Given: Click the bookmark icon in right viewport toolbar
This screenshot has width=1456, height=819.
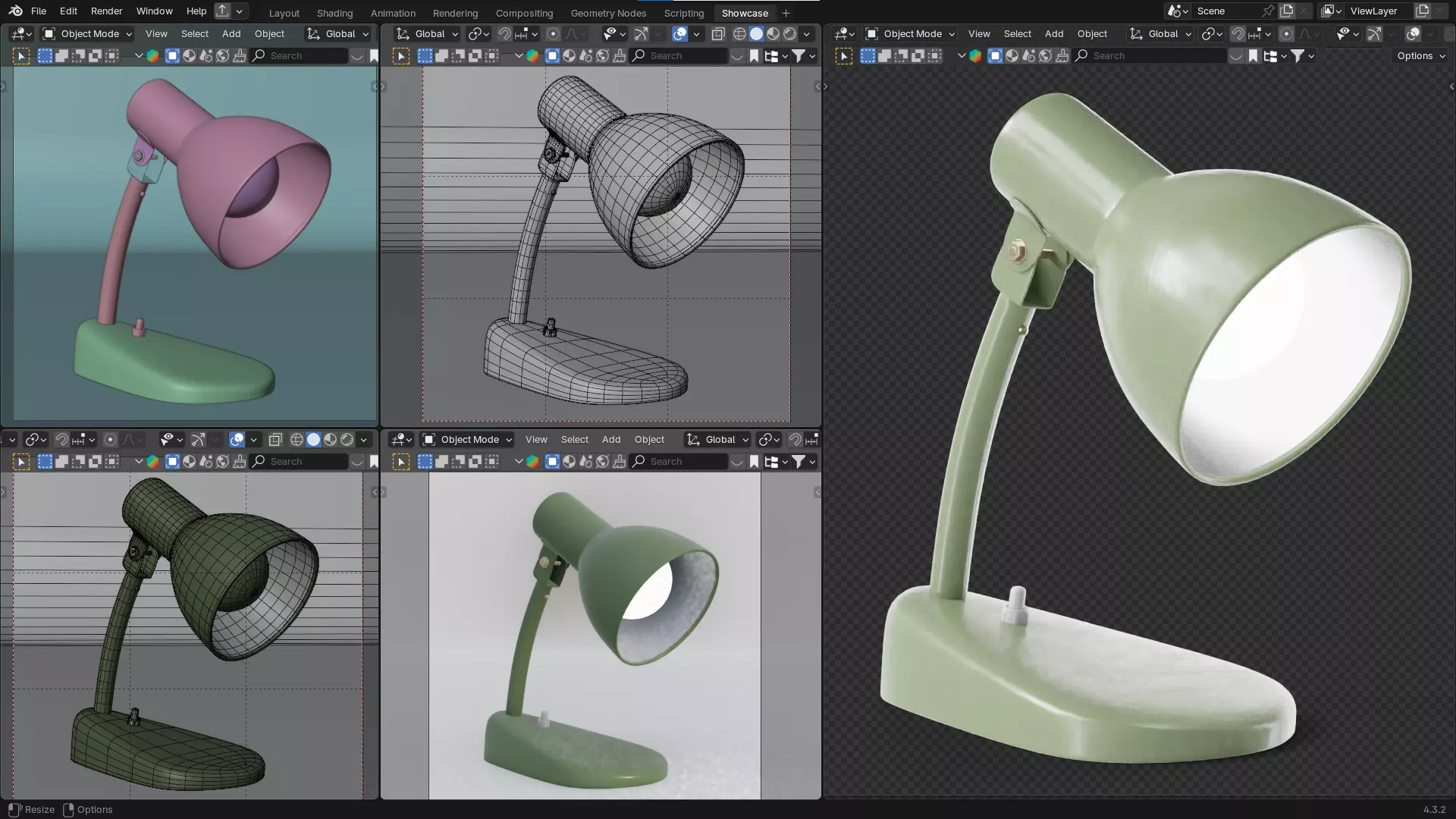Looking at the screenshot, I should pyautogui.click(x=1253, y=55).
